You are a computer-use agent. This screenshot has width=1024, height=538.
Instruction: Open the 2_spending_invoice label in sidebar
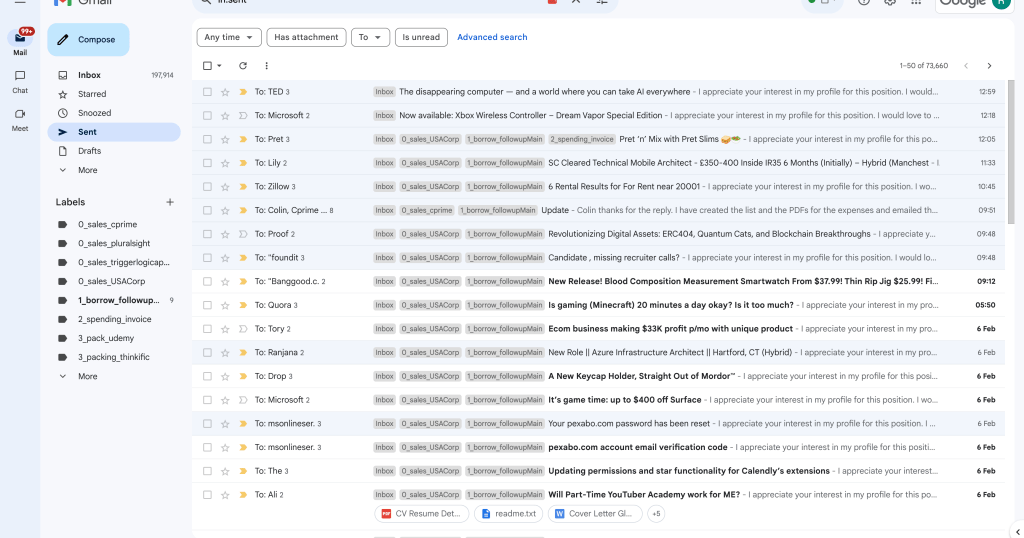pos(114,319)
